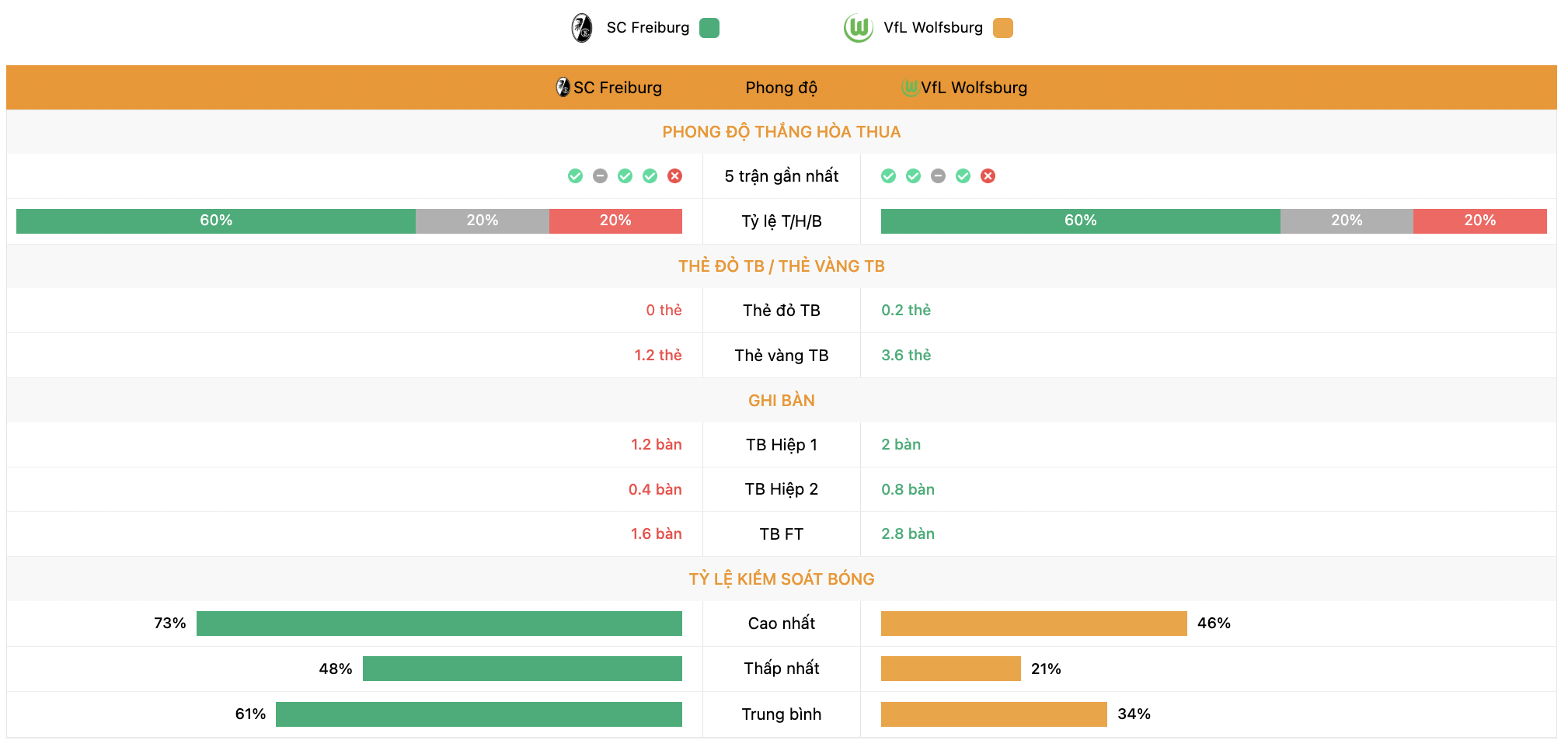
Task: Click VfL Wolfsburg's fourth result win icon
Action: (x=963, y=176)
